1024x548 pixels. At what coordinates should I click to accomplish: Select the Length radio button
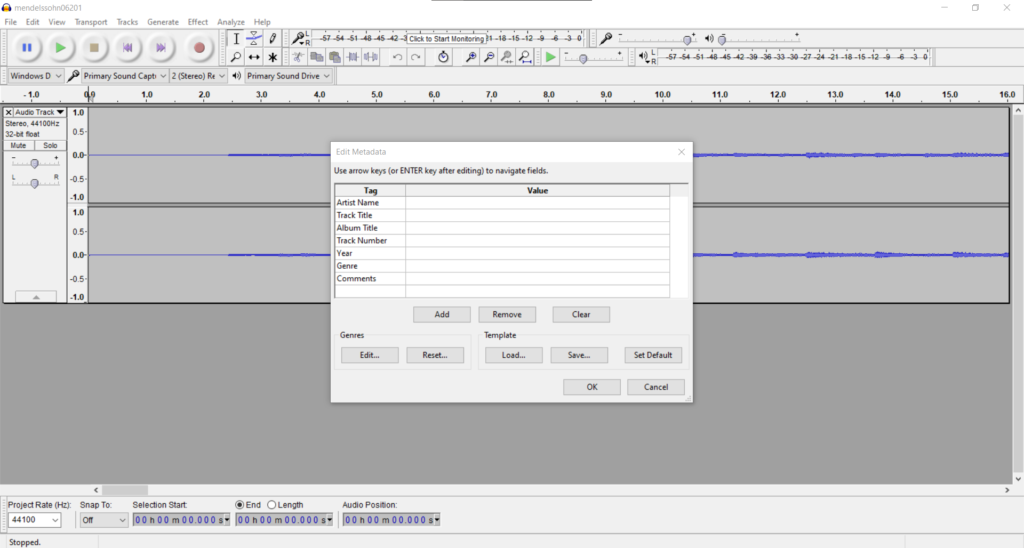tap(272, 505)
